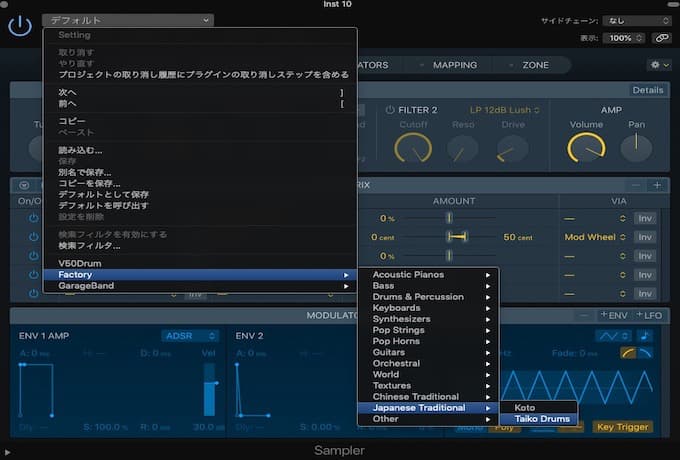Toggle FILTER 2 power
Viewport: 680px width, 460px height.
pos(389,110)
